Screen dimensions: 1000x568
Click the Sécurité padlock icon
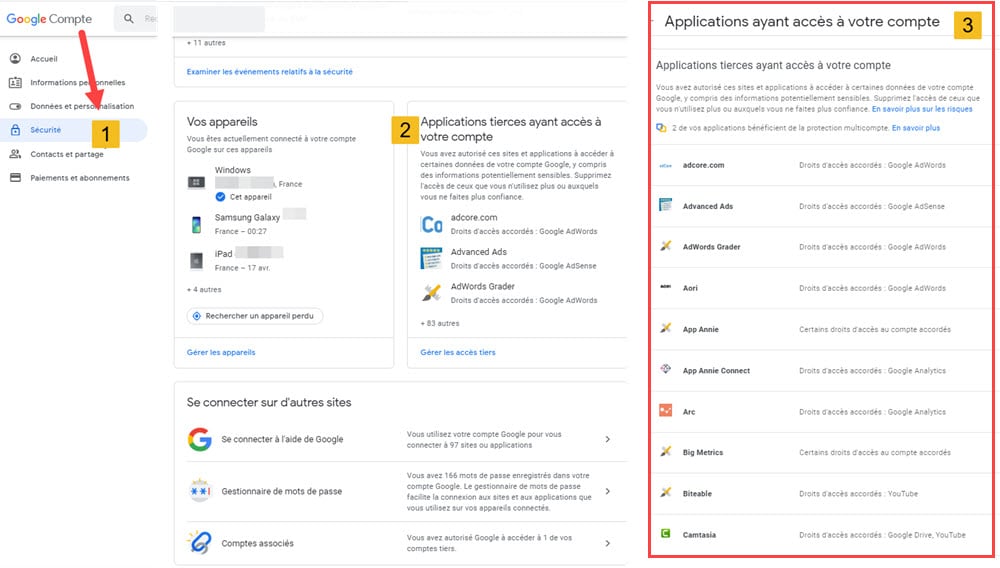pos(15,129)
